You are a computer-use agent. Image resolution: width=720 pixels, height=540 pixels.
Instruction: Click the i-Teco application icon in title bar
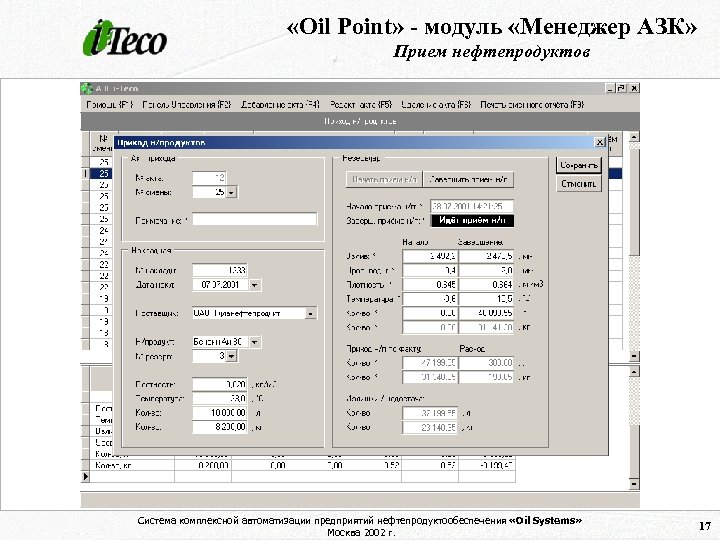tap(86, 88)
